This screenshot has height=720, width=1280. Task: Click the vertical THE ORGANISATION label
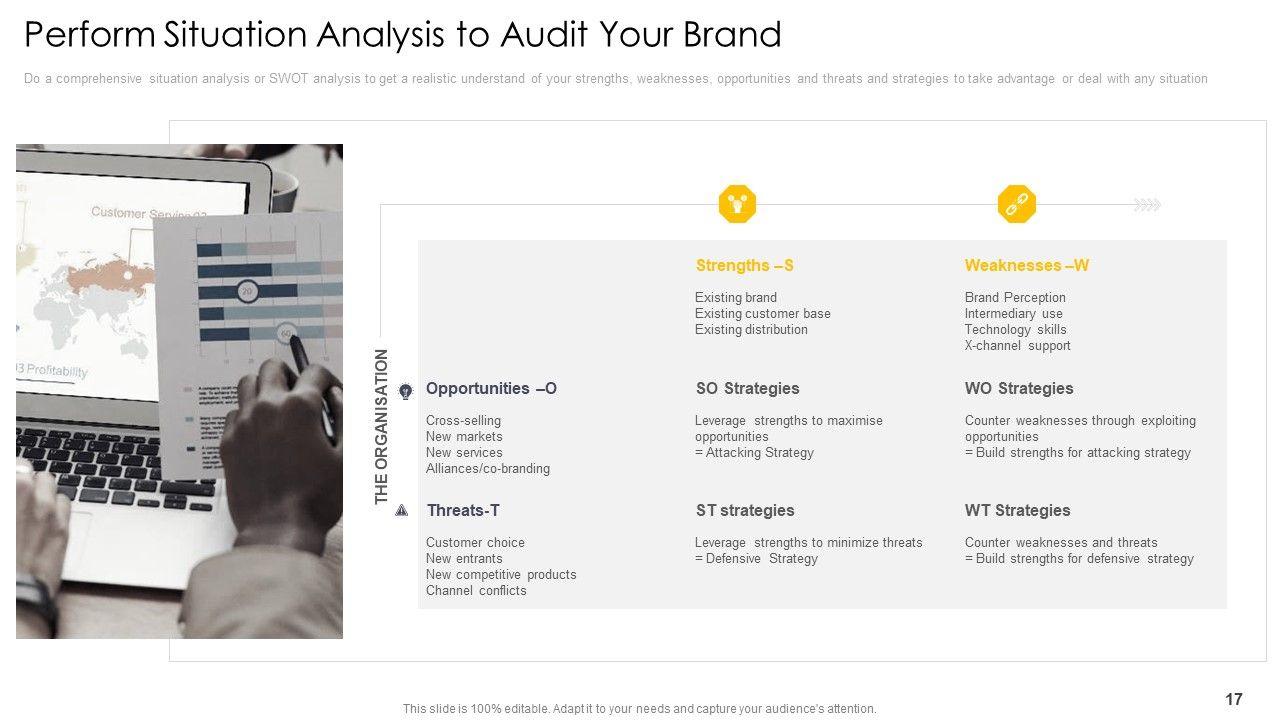[381, 427]
